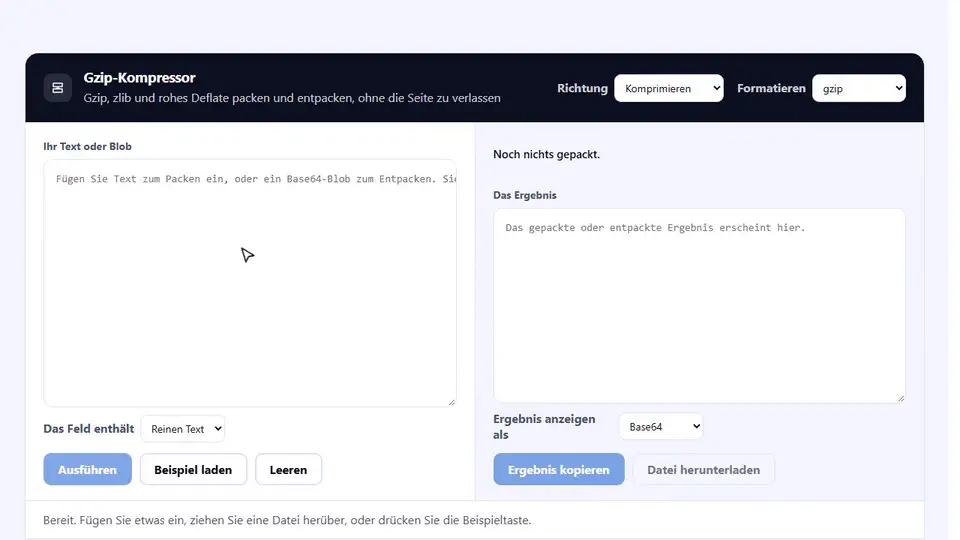
Task: Click the 'Ihr Text oder Blob' label
Action: (88, 146)
